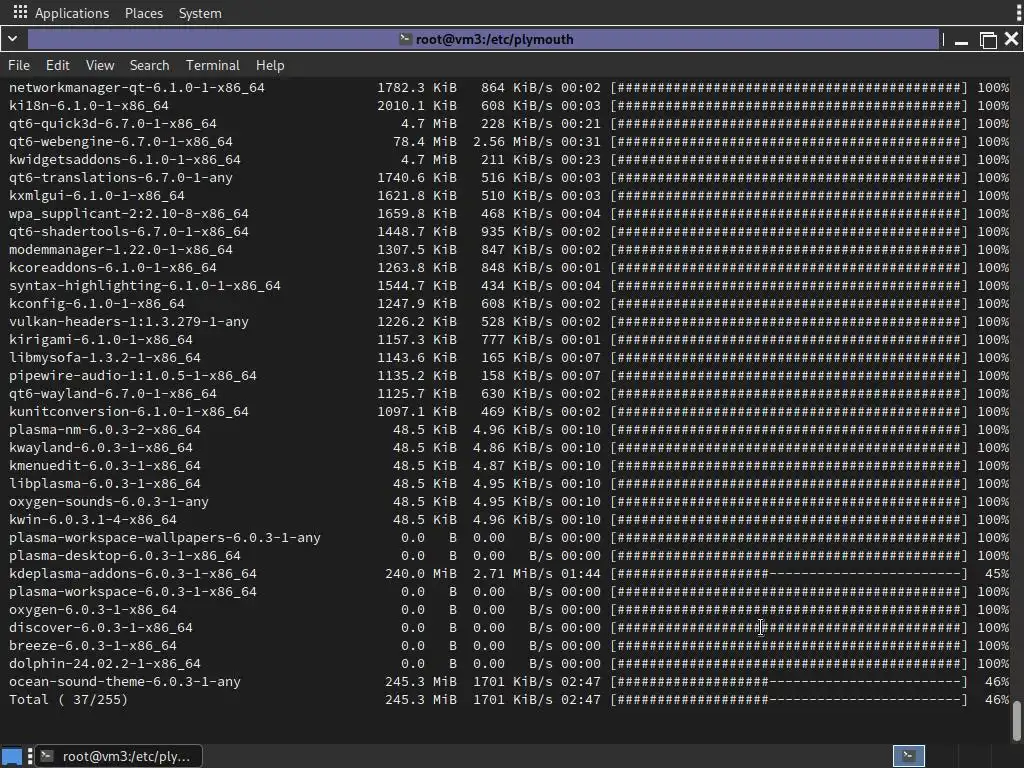Click the syntax-highlighting-6.1.0-1-x86_64 text
Image resolution: width=1024 pixels, height=768 pixels.
tap(144, 285)
